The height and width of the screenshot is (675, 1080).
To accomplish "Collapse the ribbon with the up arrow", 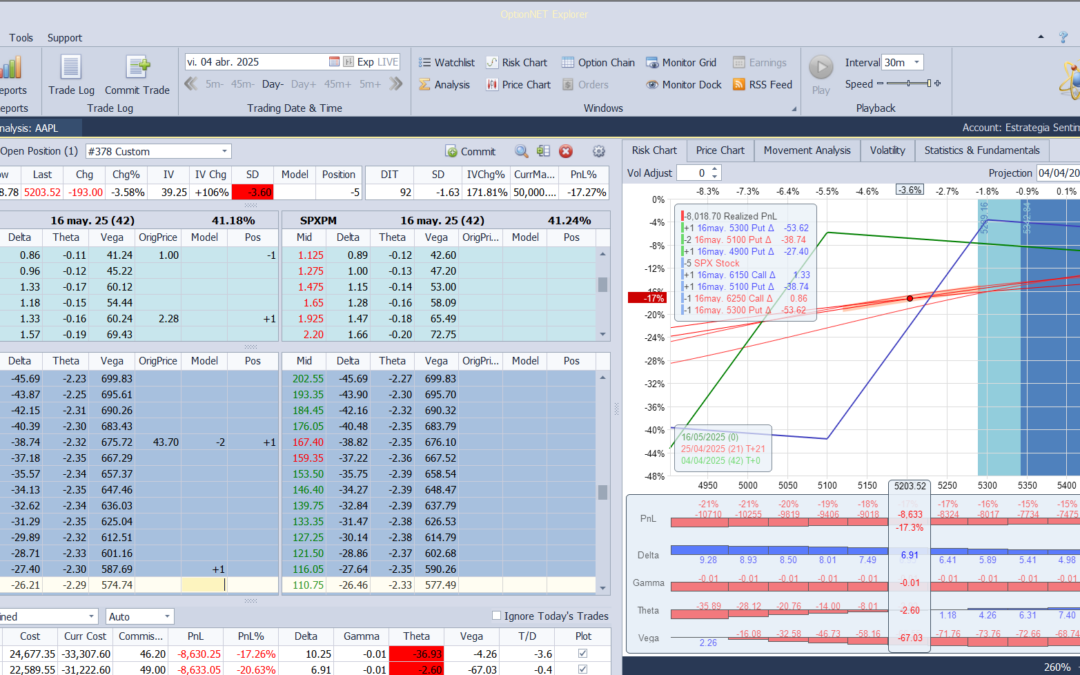I will (1041, 37).
